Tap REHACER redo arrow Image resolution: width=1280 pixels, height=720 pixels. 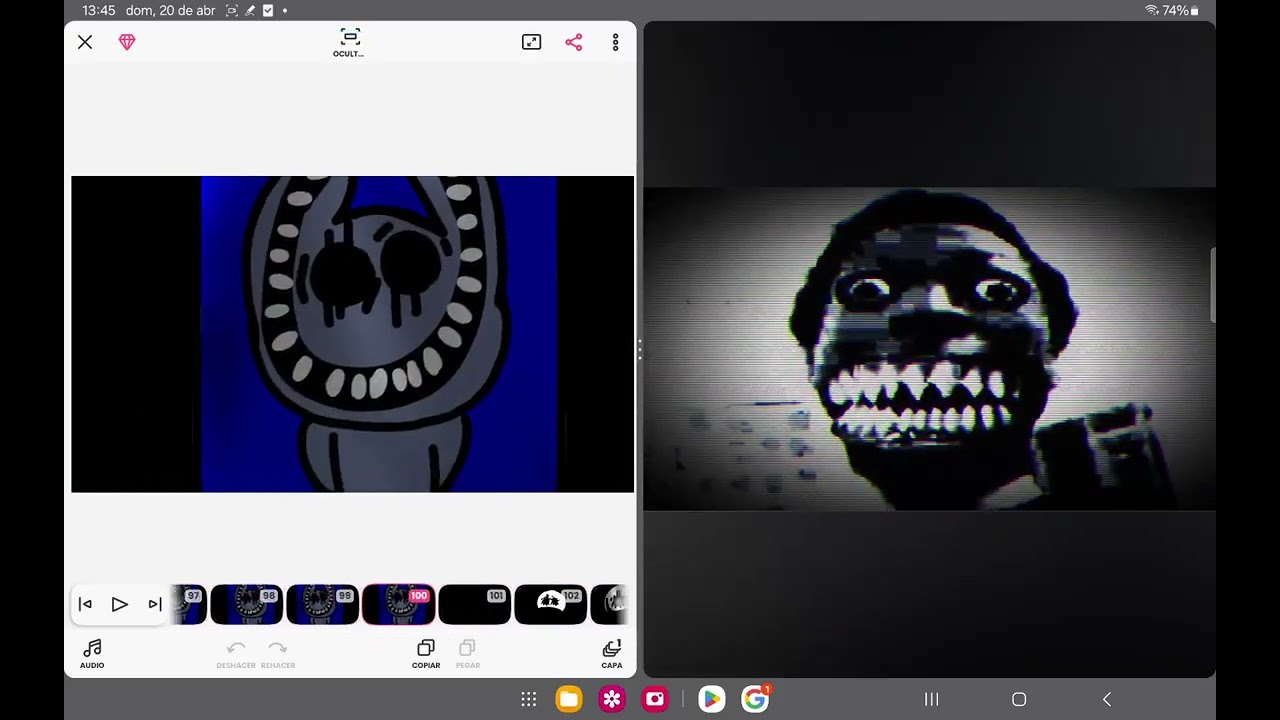pos(278,655)
